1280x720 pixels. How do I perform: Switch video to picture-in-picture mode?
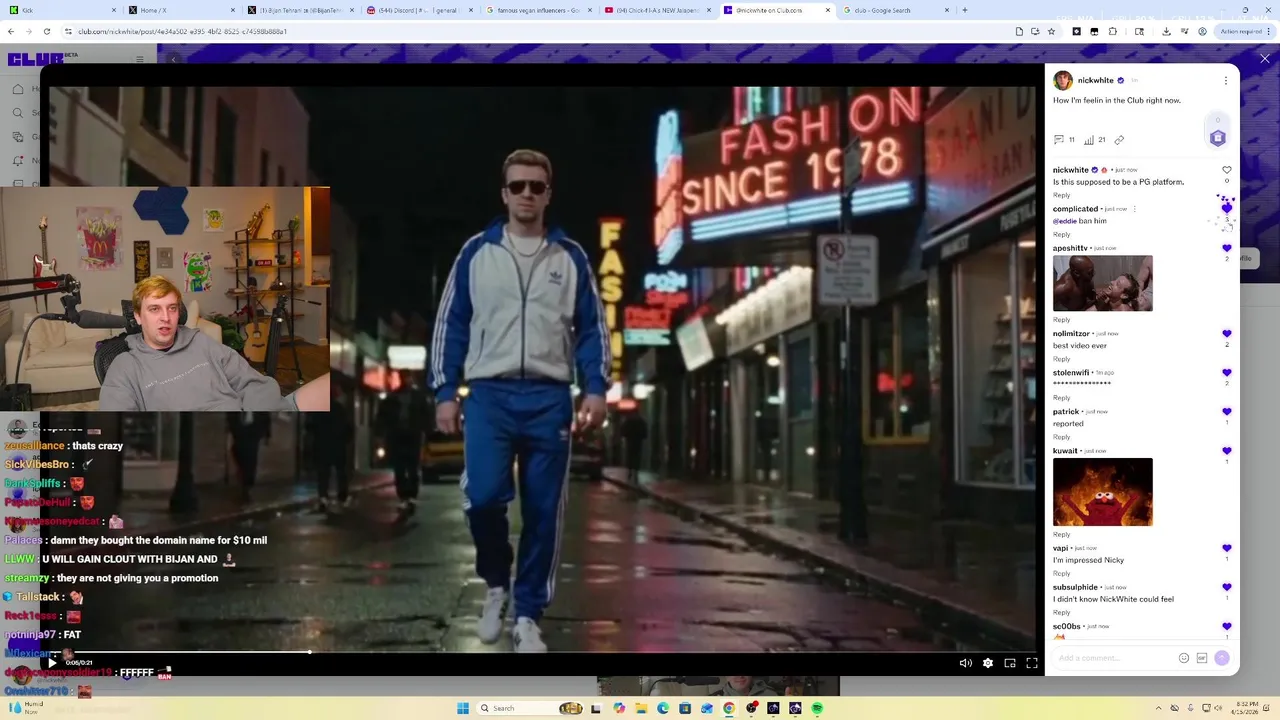(1010, 663)
